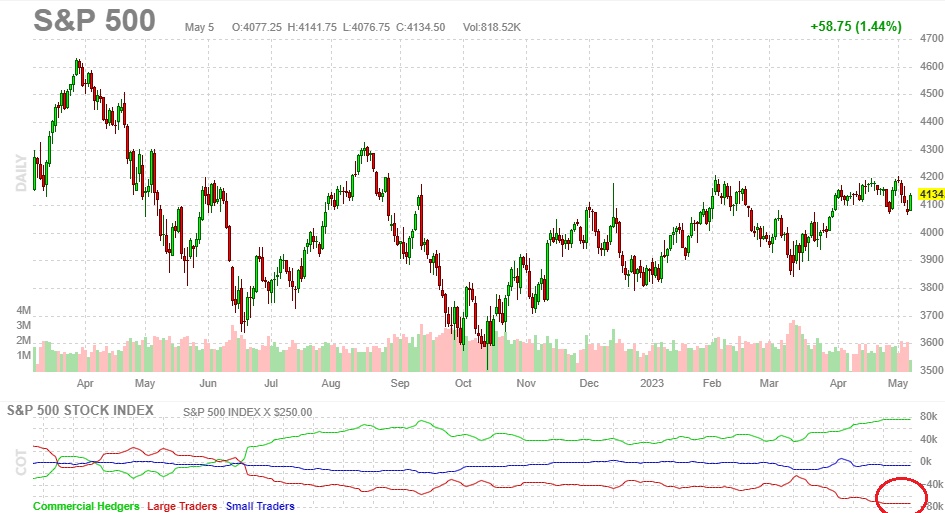Screen dimensions: 945x513
Task: Click the Sep month label
Action: click(400, 383)
